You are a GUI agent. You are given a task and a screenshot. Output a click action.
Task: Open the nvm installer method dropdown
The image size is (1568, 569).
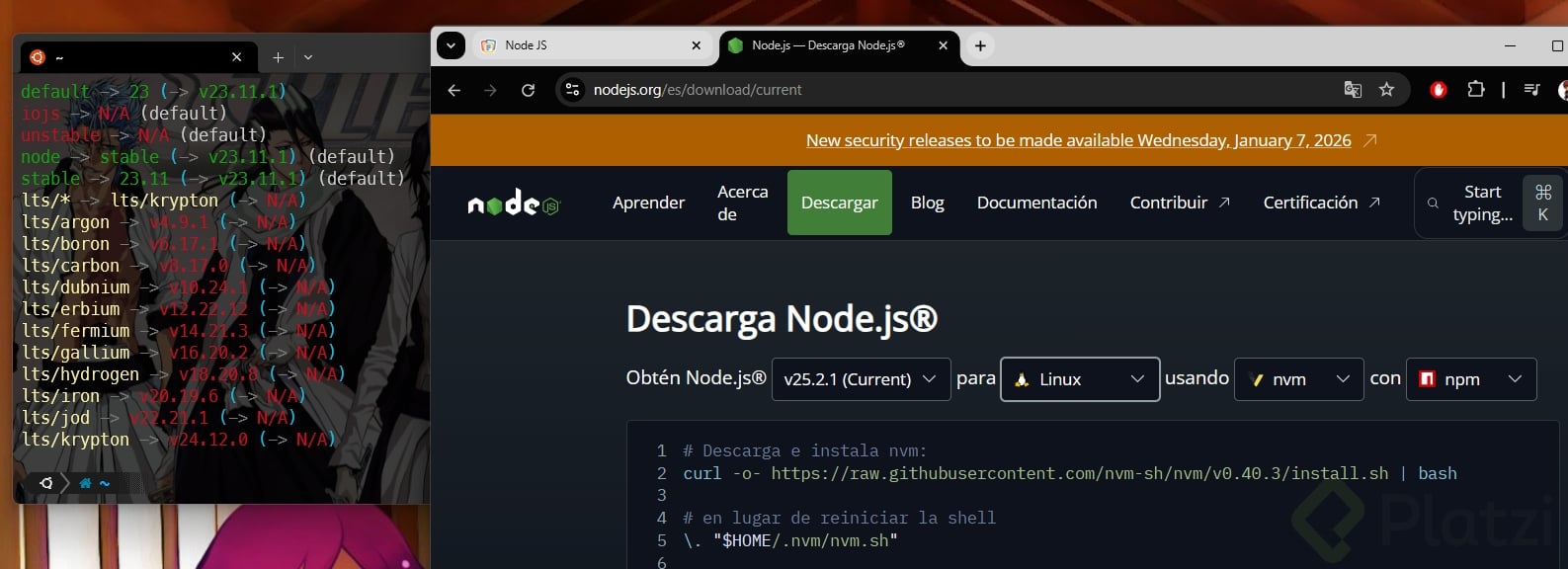pyautogui.click(x=1299, y=379)
